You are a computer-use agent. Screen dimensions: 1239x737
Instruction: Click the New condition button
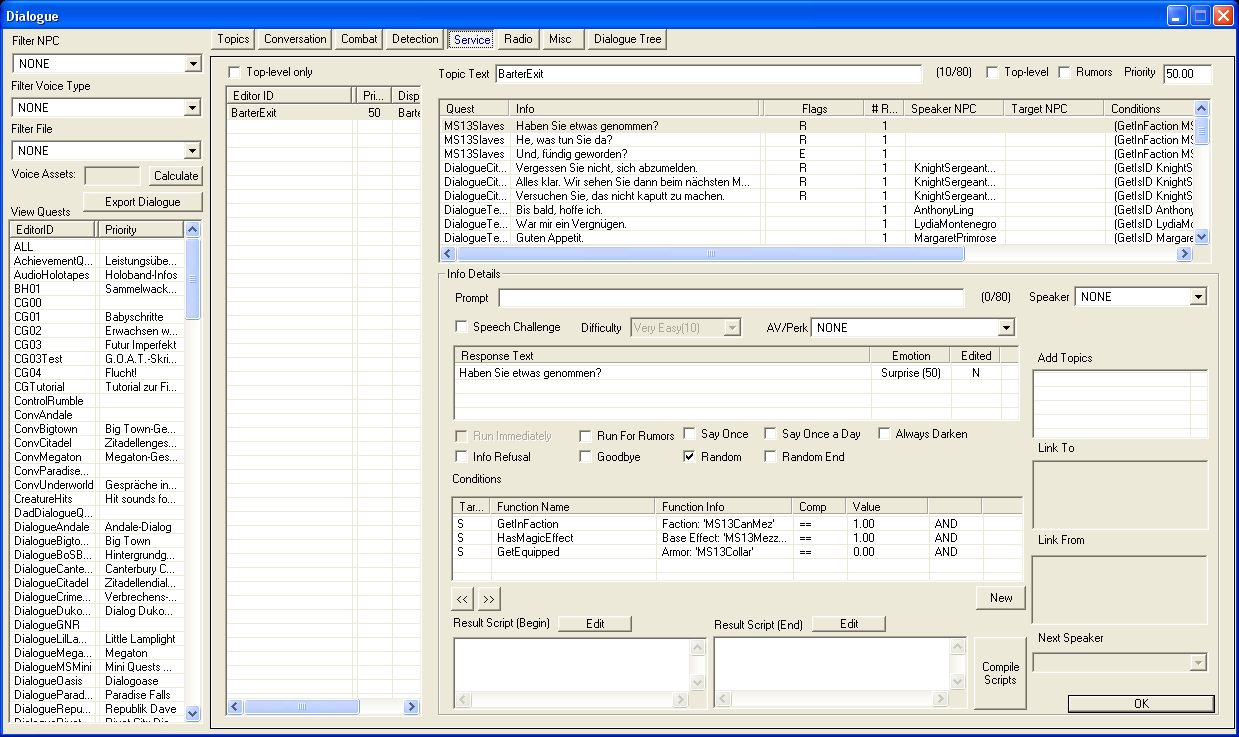pos(1001,598)
